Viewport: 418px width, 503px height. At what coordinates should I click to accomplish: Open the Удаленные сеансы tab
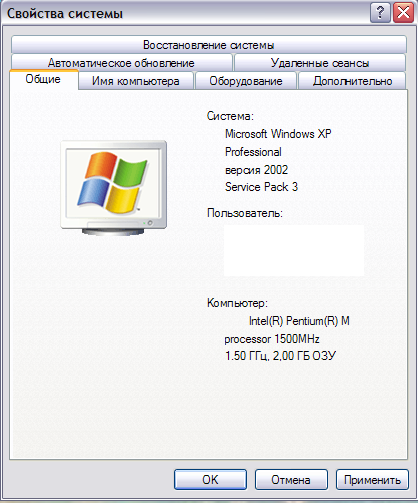tap(320, 63)
